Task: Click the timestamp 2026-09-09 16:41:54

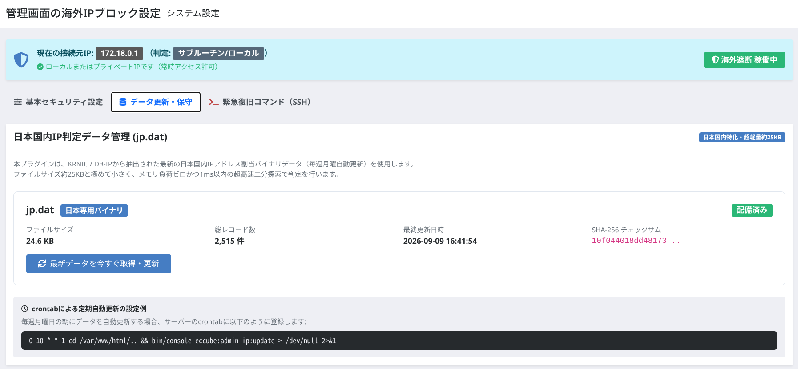Action: coord(440,241)
